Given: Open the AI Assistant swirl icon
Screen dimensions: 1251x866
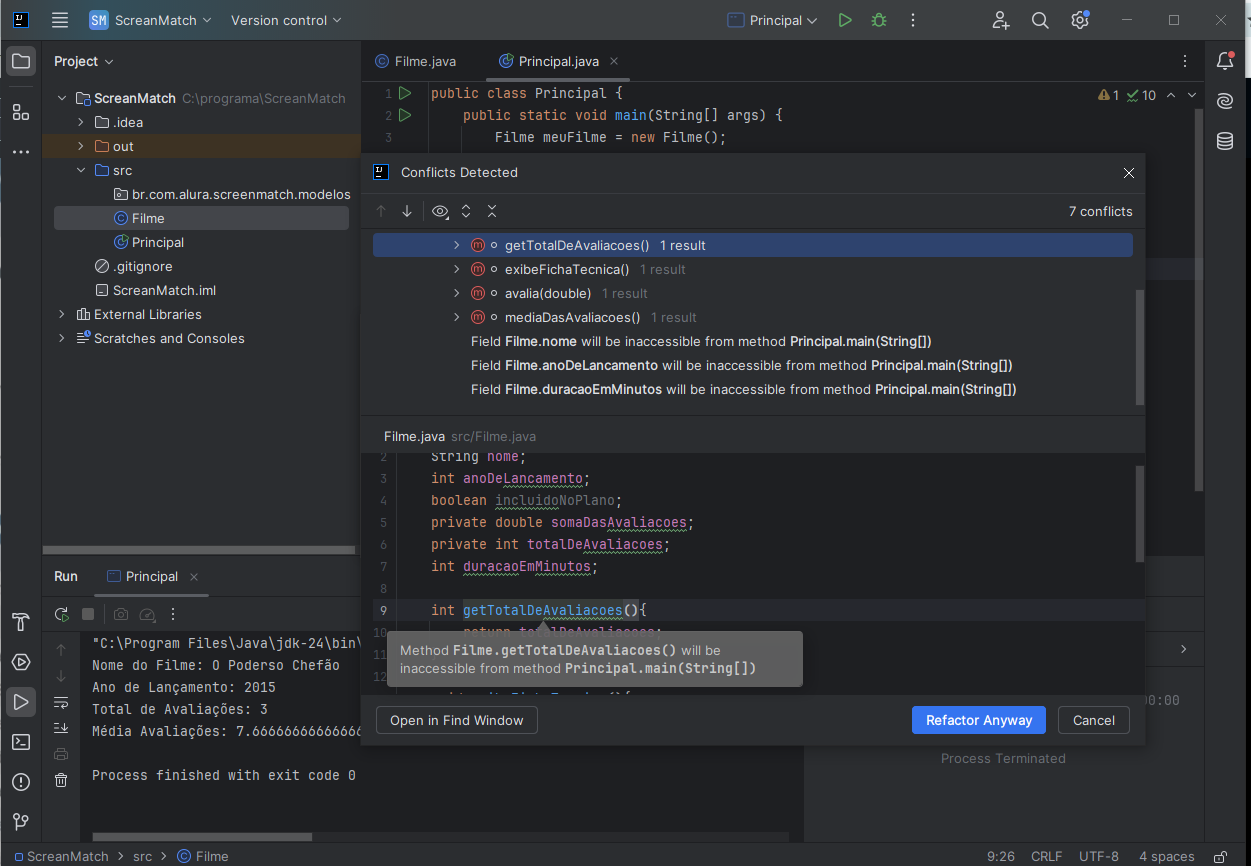Looking at the screenshot, I should pos(1225,101).
